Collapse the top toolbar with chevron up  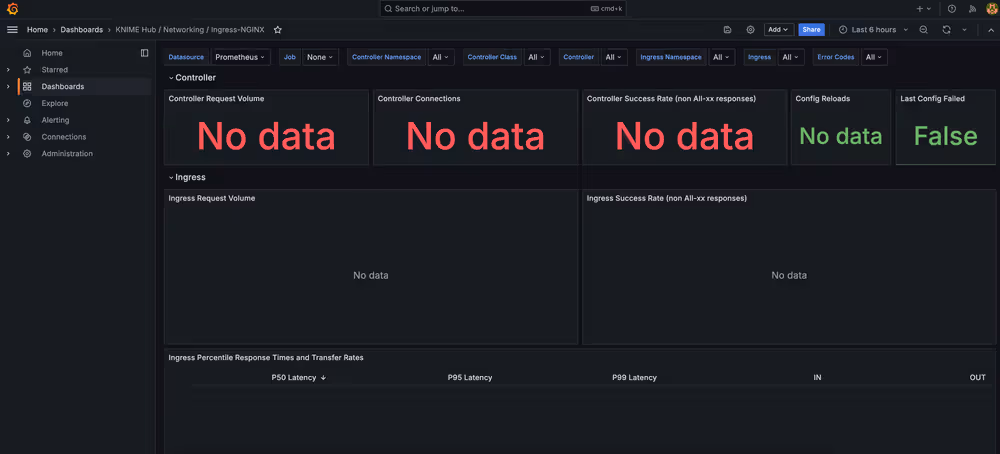[990, 30]
